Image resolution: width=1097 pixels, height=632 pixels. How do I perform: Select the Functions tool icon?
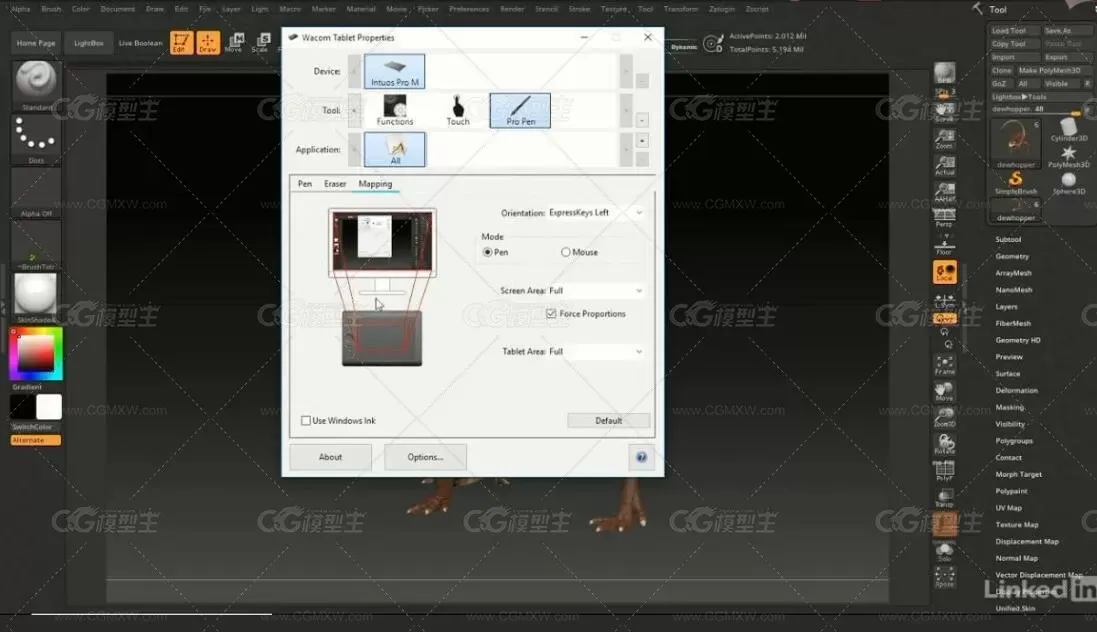[395, 111]
